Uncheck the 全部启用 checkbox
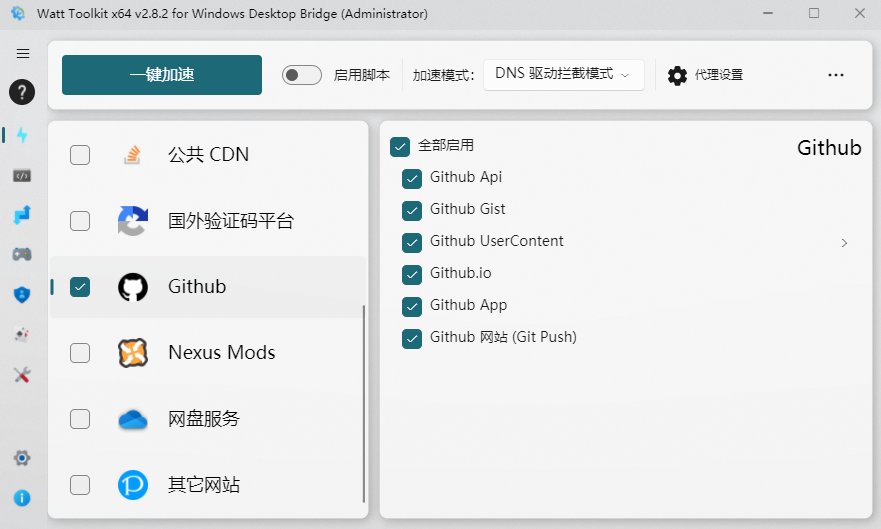881x529 pixels. [x=400, y=146]
